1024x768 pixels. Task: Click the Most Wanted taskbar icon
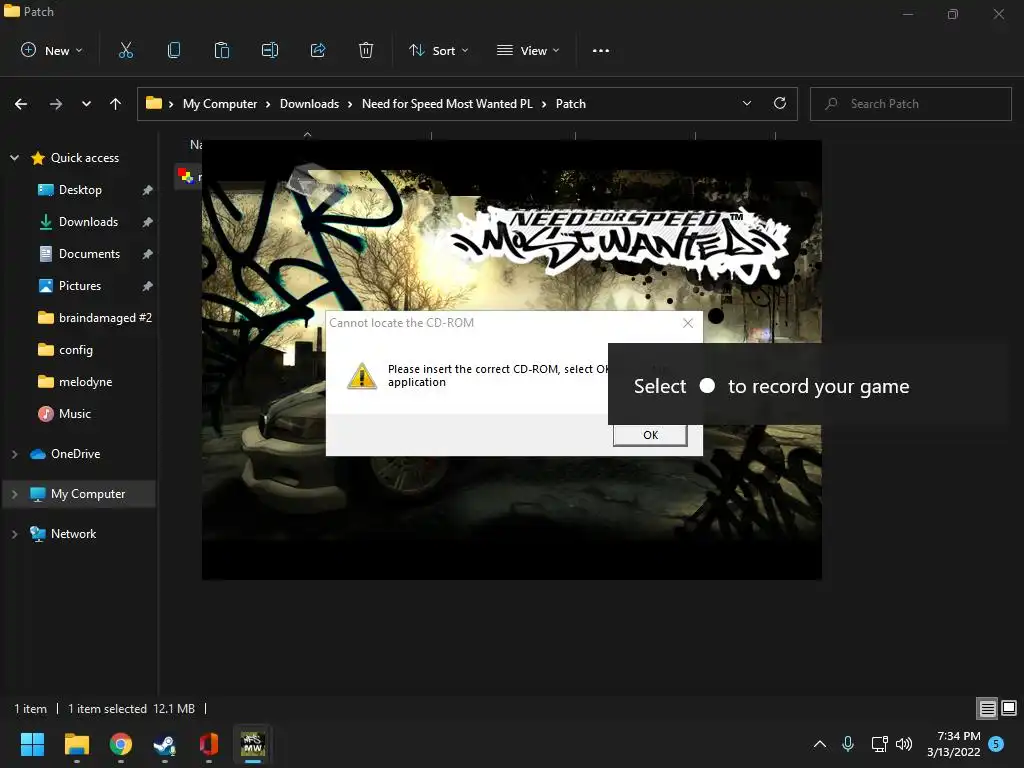pyautogui.click(x=253, y=744)
